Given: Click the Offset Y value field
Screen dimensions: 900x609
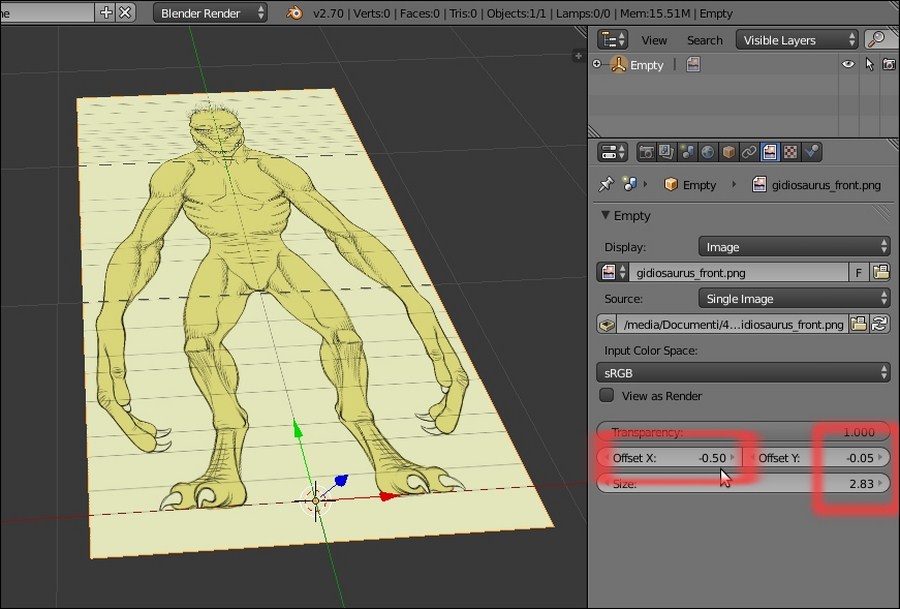Looking at the screenshot, I should pyautogui.click(x=817, y=457).
